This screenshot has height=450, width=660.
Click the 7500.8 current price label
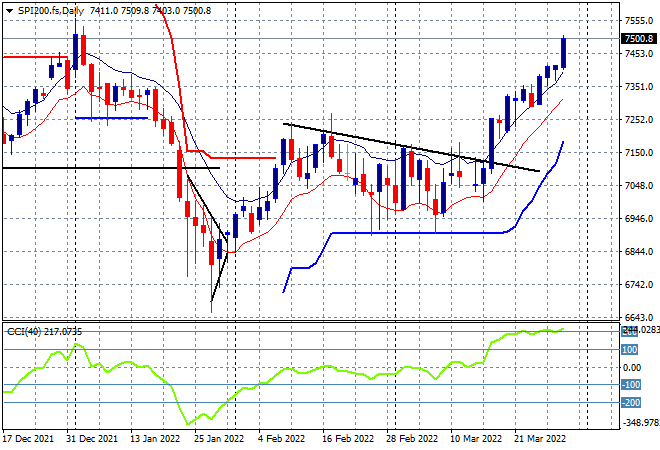tap(639, 39)
